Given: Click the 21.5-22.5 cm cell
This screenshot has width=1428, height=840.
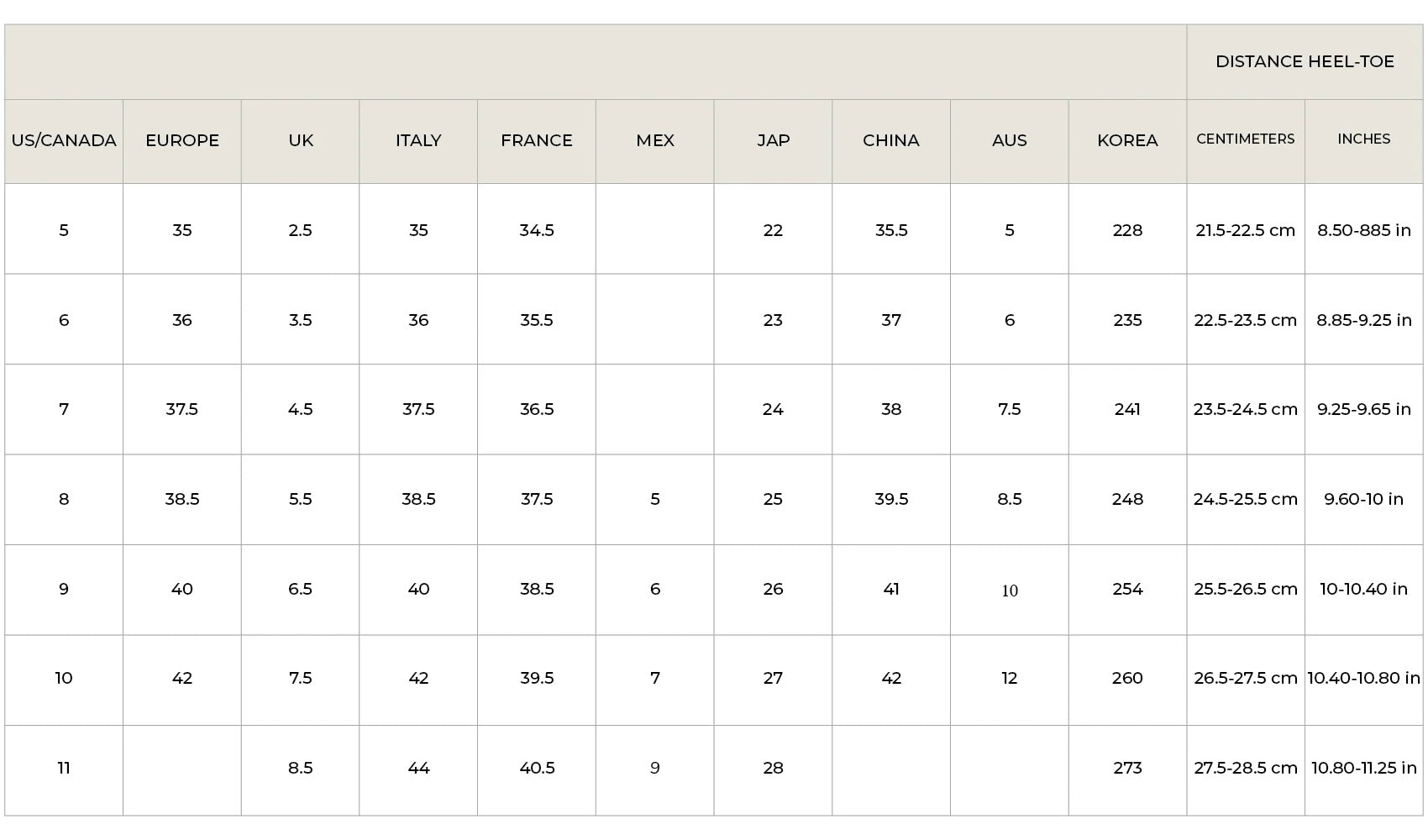Looking at the screenshot, I should point(1246,230).
